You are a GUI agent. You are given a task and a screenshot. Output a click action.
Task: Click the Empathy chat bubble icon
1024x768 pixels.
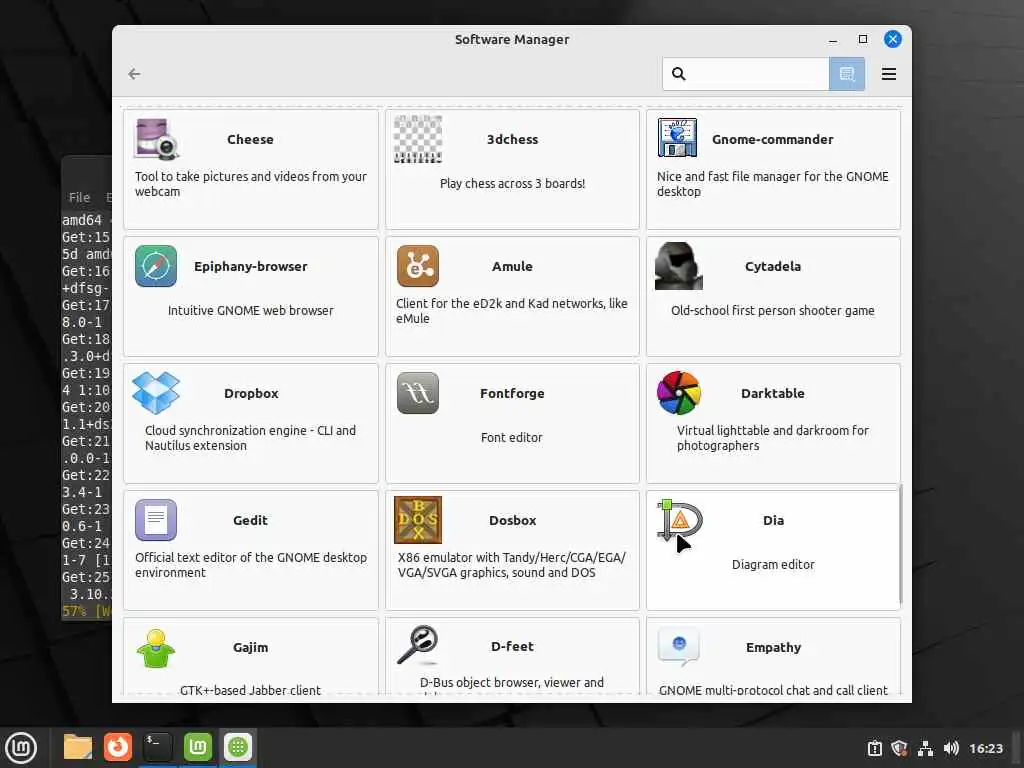click(x=679, y=647)
